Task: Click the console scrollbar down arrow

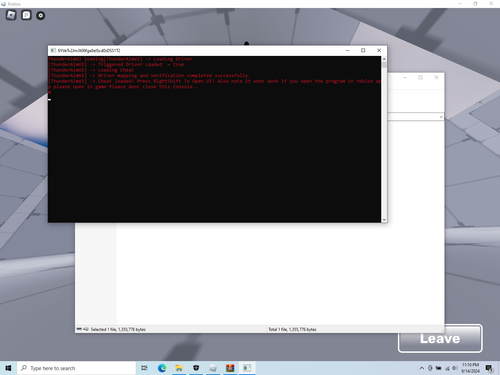Action: [384, 220]
